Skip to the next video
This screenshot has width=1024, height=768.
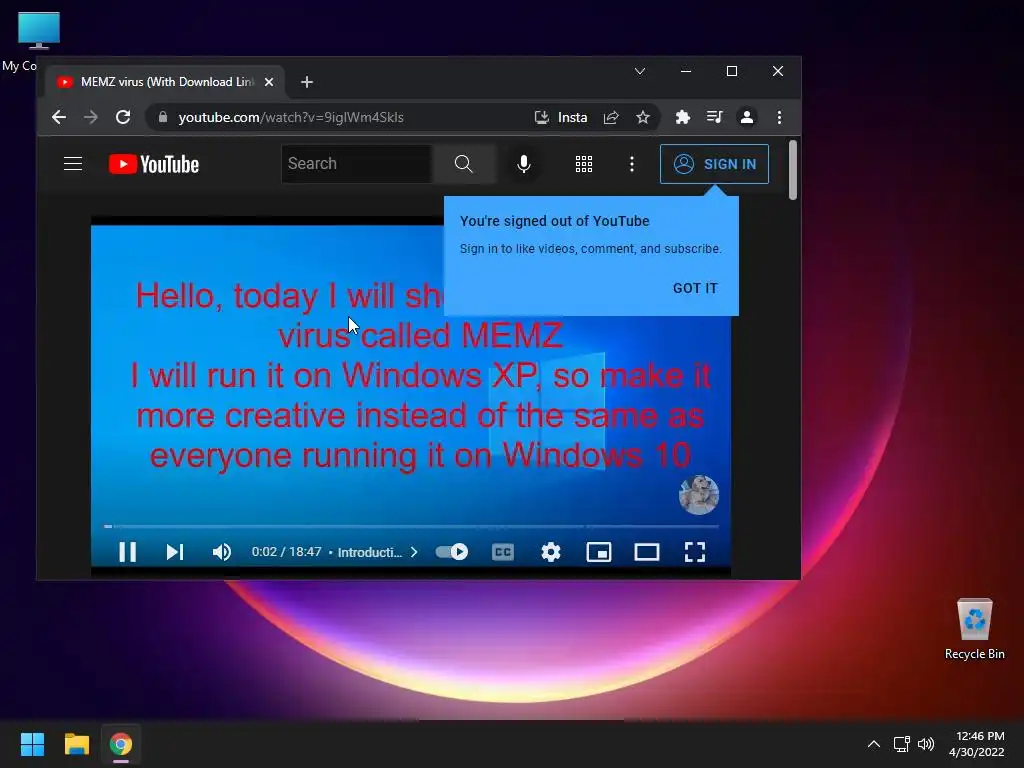[x=174, y=552]
